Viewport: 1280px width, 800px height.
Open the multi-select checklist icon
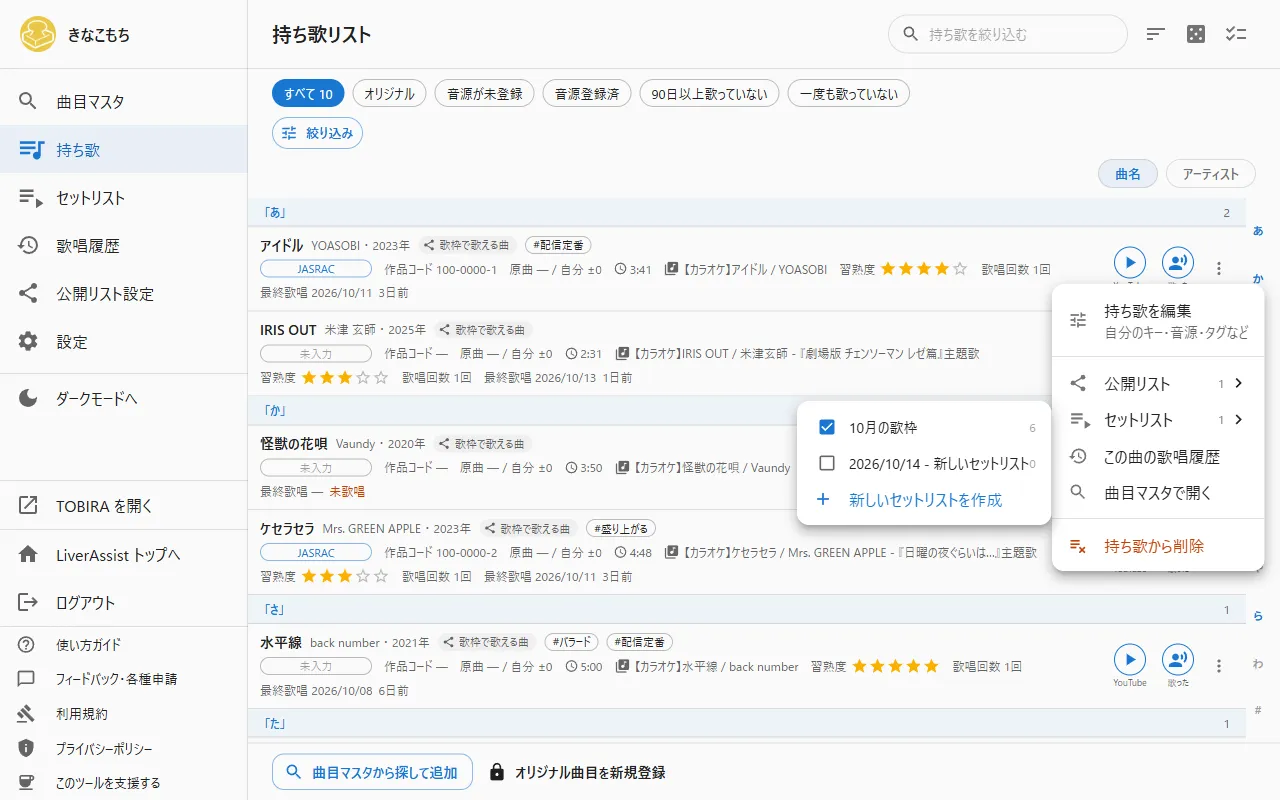click(1236, 34)
